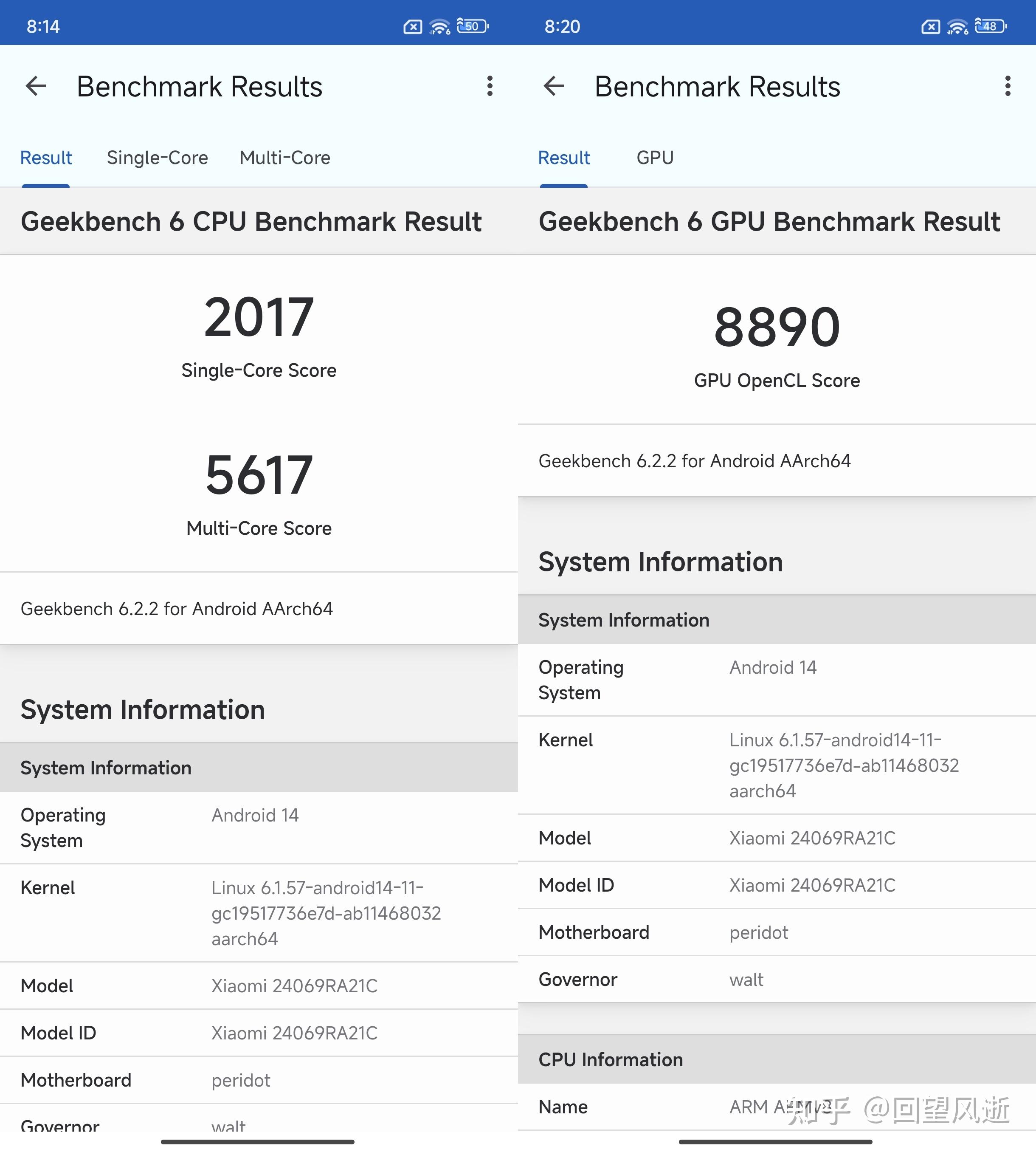The width and height of the screenshot is (1036, 1152).
Task: Tap the 5617 Multi-Core Score
Action: (x=259, y=475)
